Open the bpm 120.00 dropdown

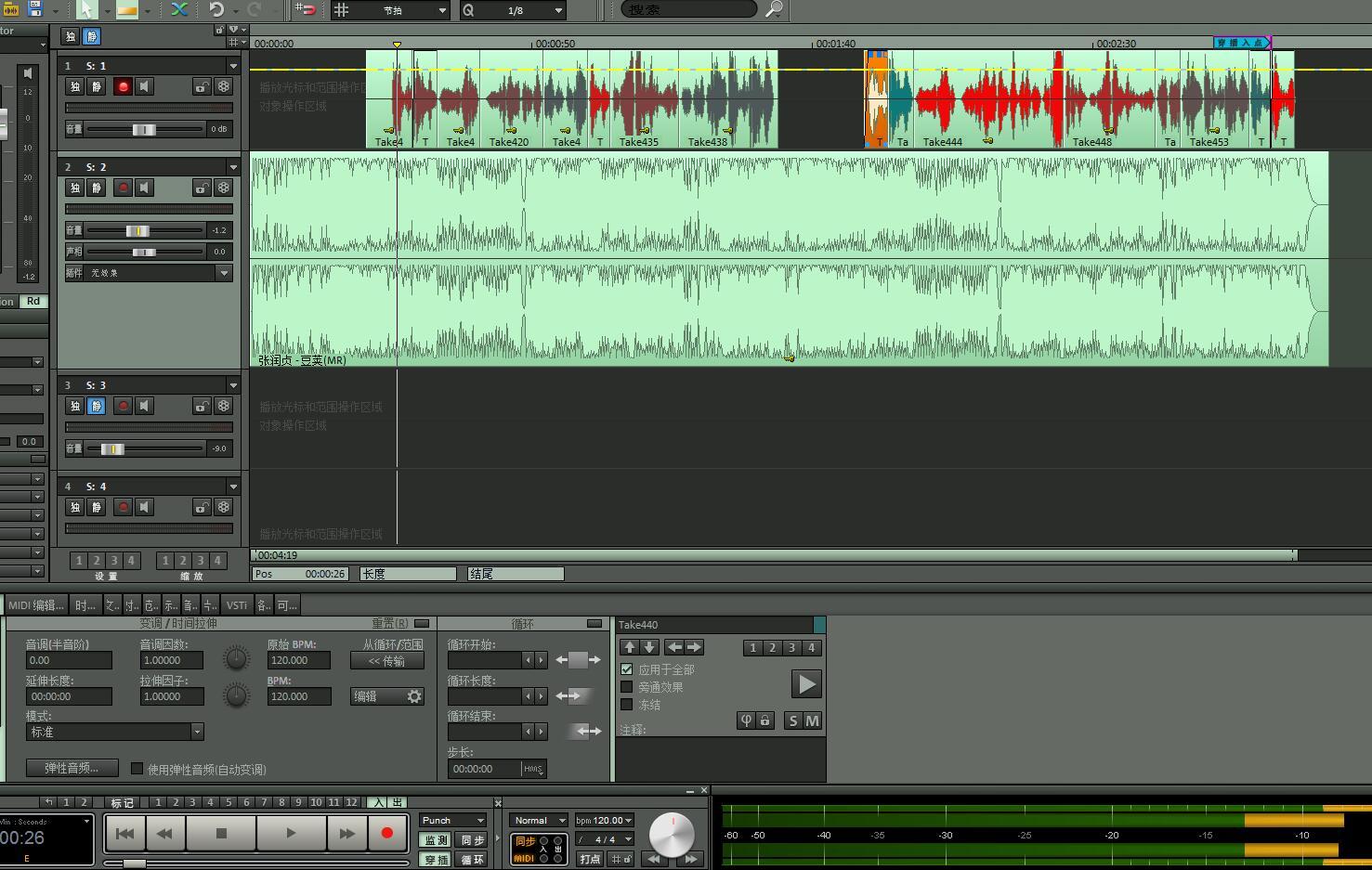pos(604,820)
